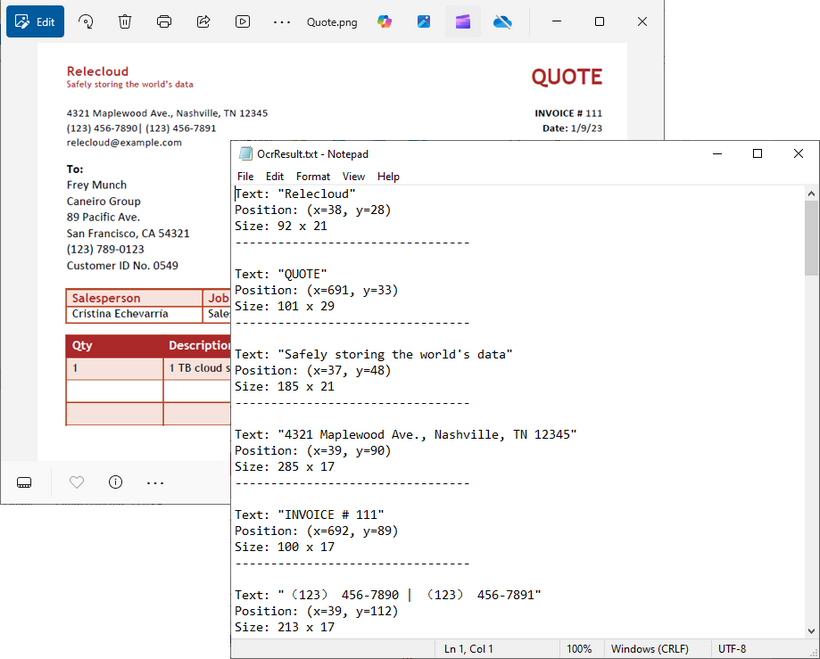820x659 pixels.
Task: Open the purple Clipchamp video icon
Action: [x=463, y=21]
